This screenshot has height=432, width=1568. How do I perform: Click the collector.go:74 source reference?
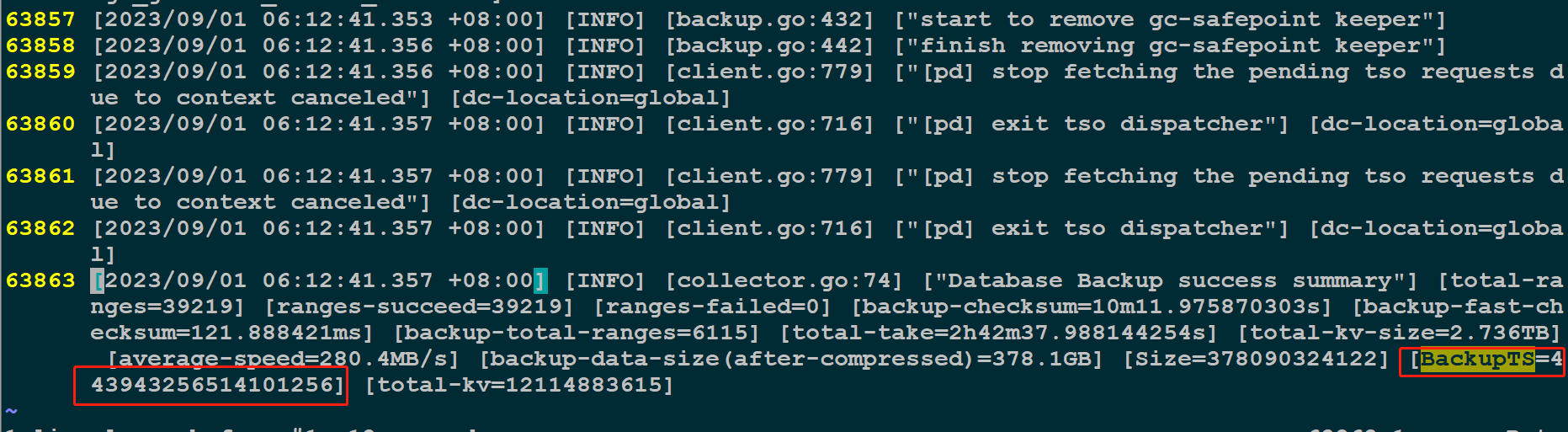784,280
